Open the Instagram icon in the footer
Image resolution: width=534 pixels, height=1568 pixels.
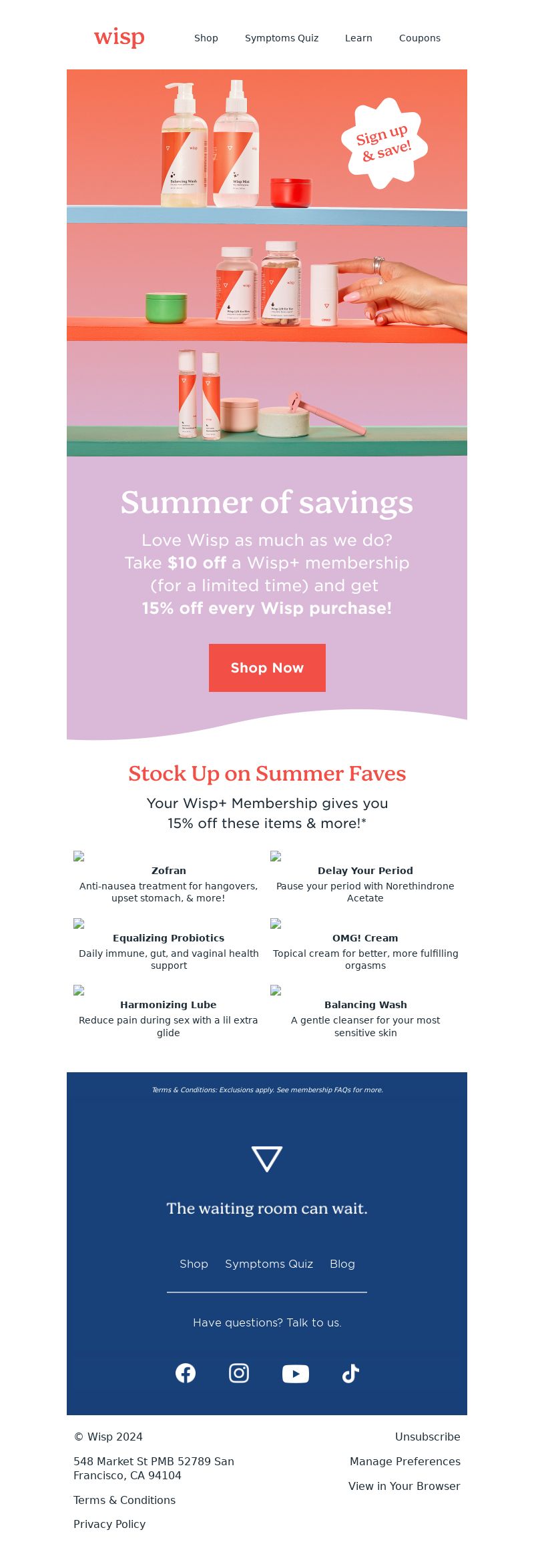[239, 1373]
